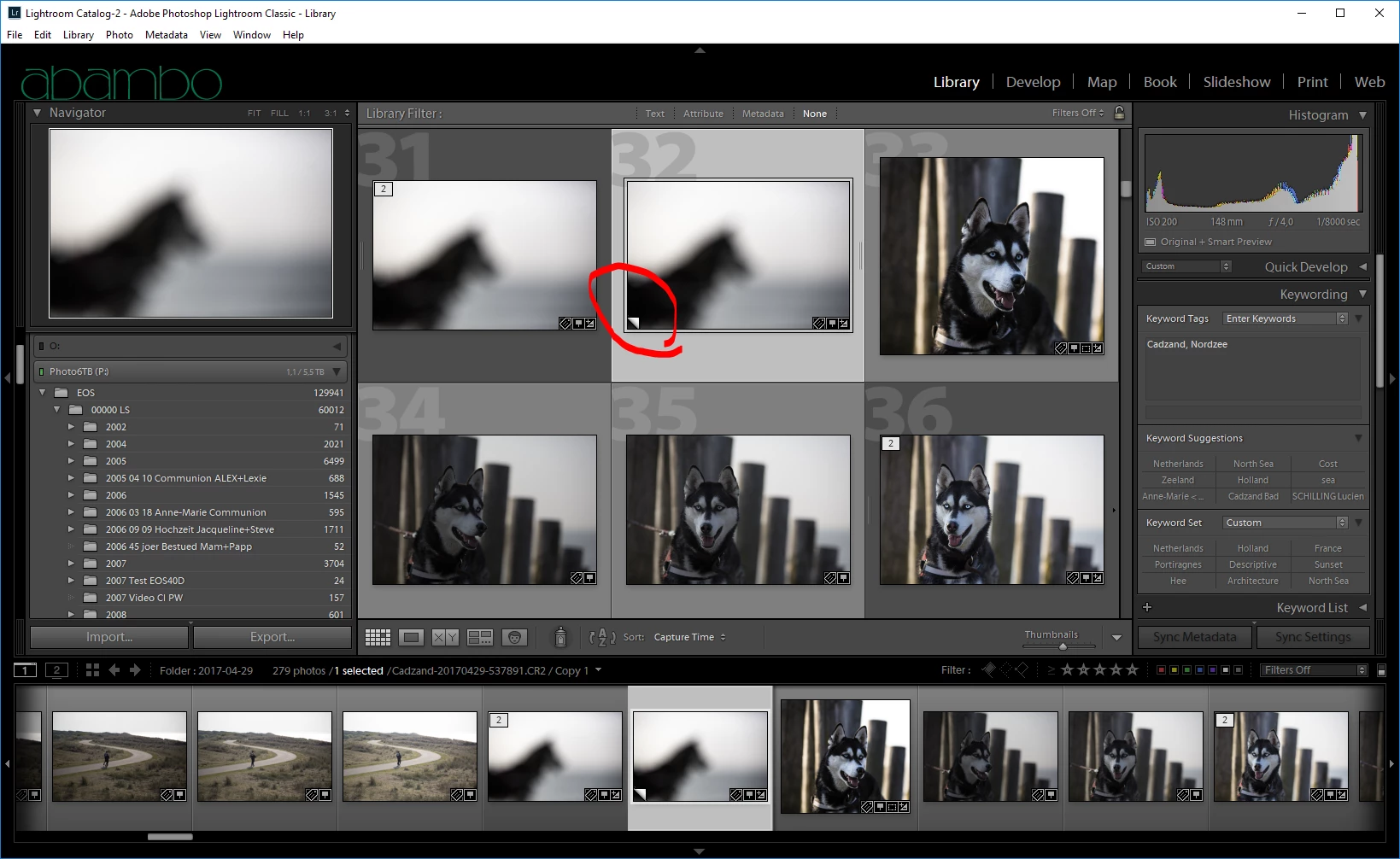The height and width of the screenshot is (859, 1400).
Task: Open the Photo menu
Action: pyautogui.click(x=120, y=35)
